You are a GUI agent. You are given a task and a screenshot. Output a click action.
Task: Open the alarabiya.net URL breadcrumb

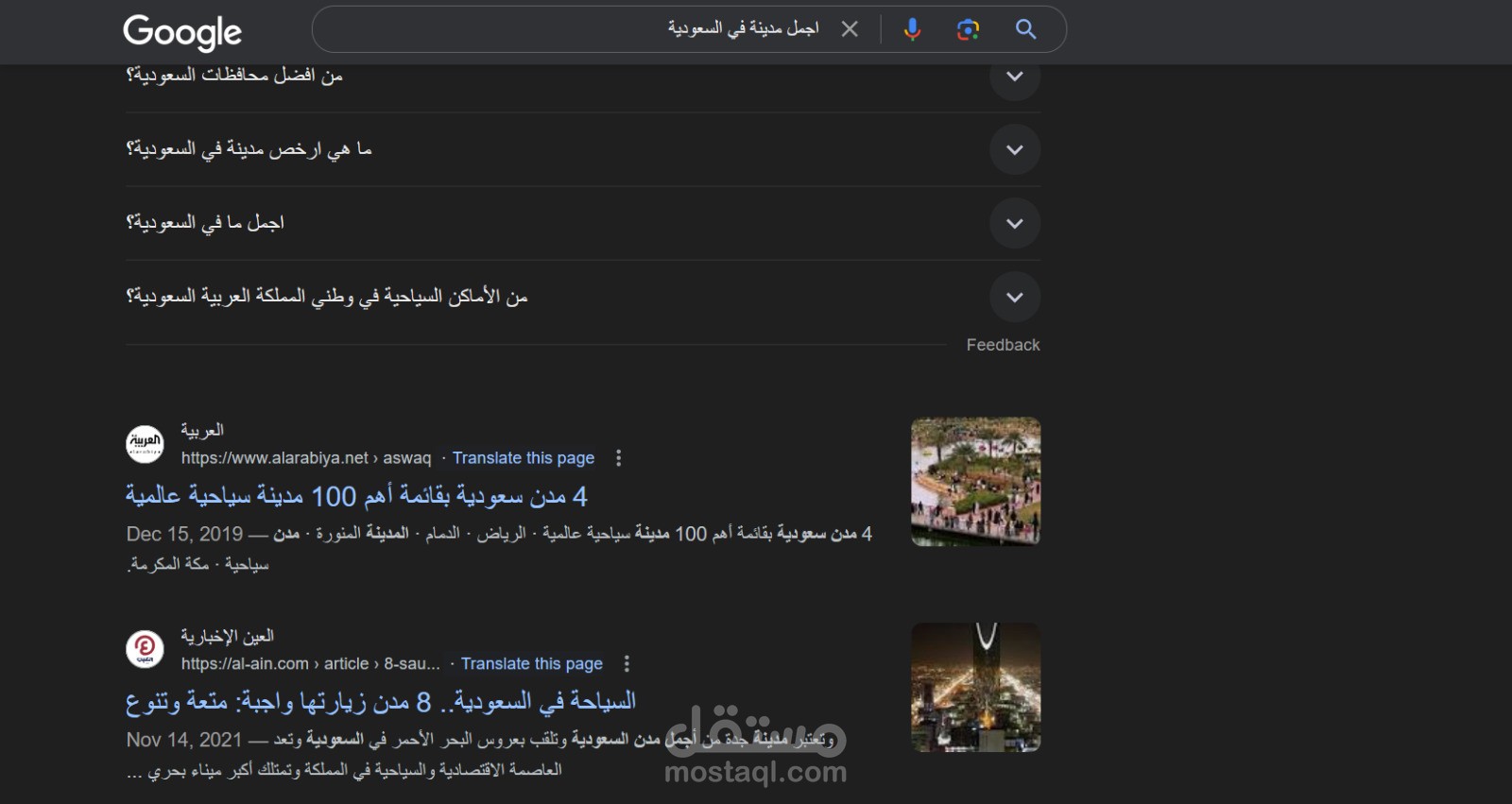click(306, 458)
